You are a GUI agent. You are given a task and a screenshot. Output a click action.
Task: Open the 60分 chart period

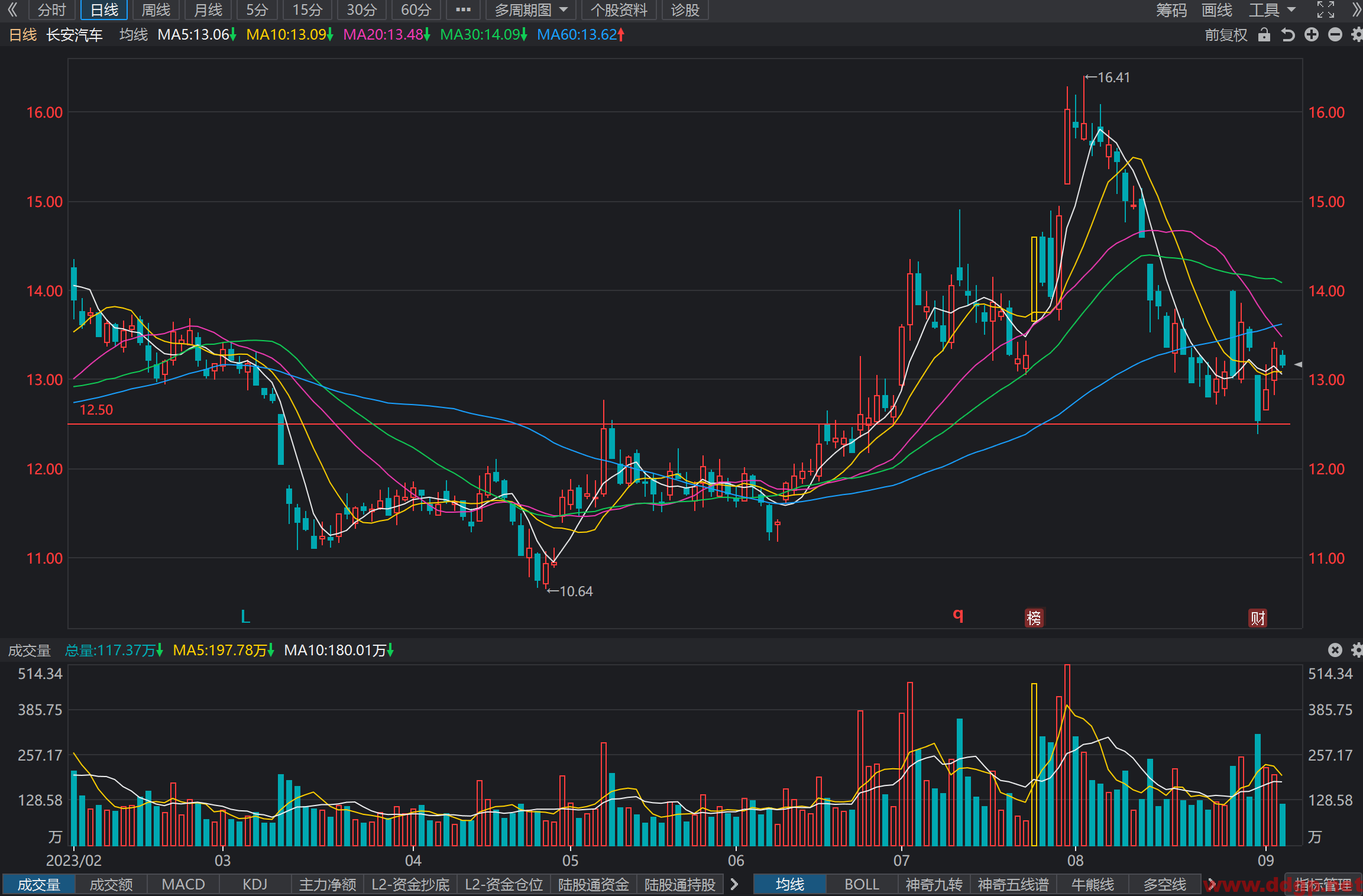pyautogui.click(x=416, y=10)
